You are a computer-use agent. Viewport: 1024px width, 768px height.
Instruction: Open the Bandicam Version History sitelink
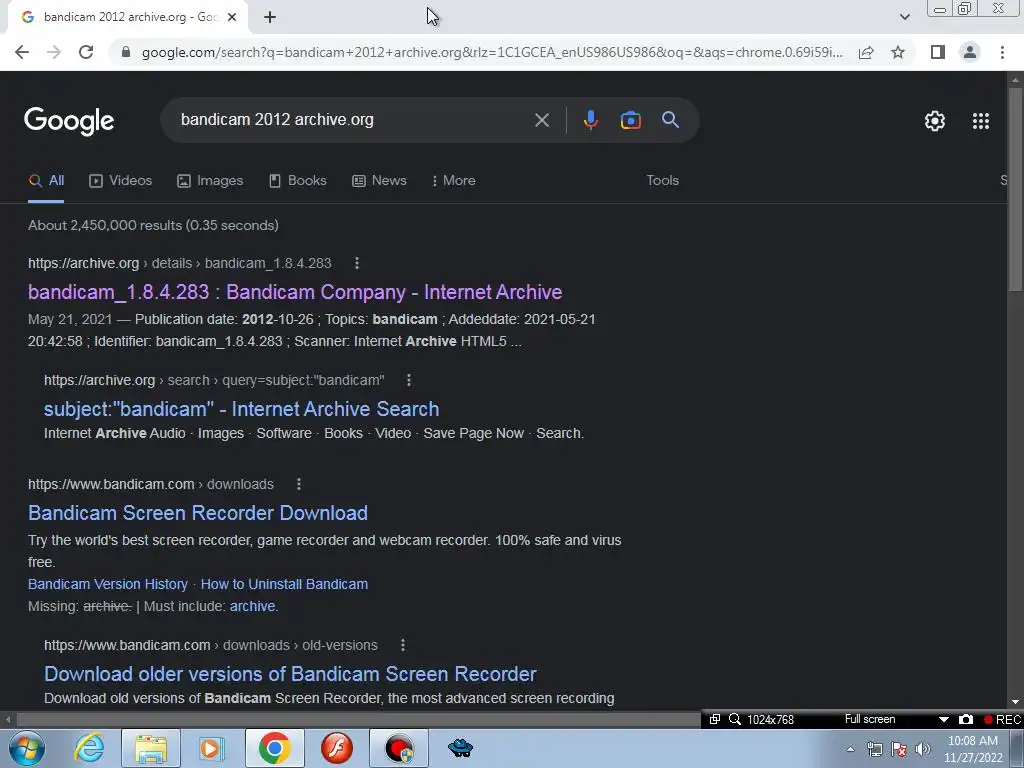pos(108,584)
